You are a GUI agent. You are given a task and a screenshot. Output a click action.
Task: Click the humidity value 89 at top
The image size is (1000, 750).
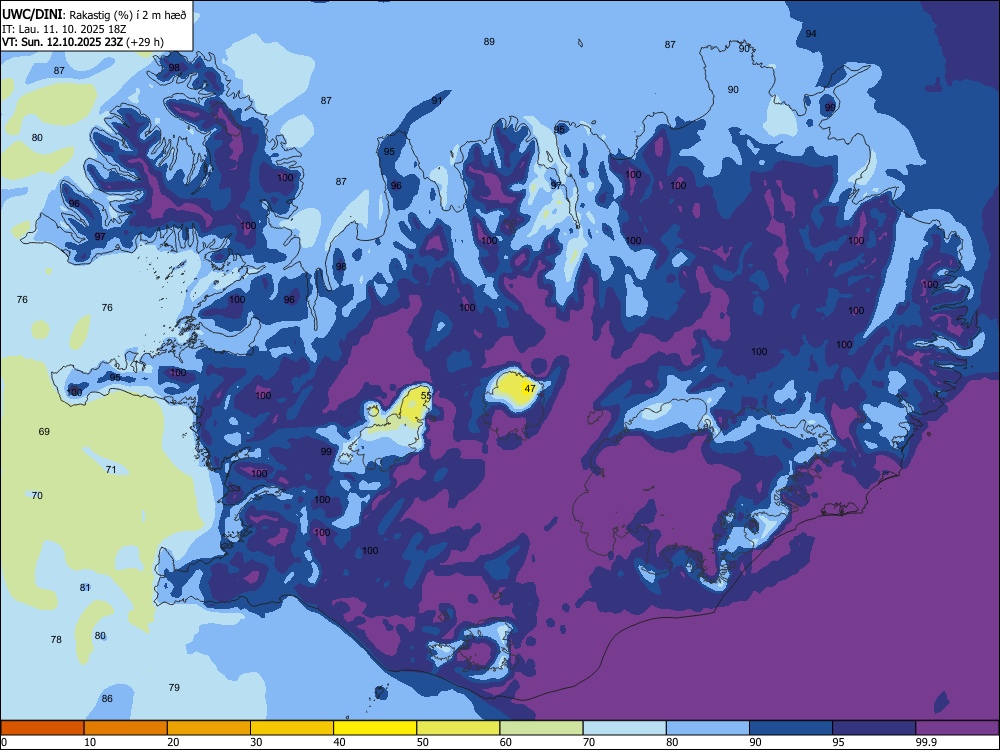coord(489,41)
